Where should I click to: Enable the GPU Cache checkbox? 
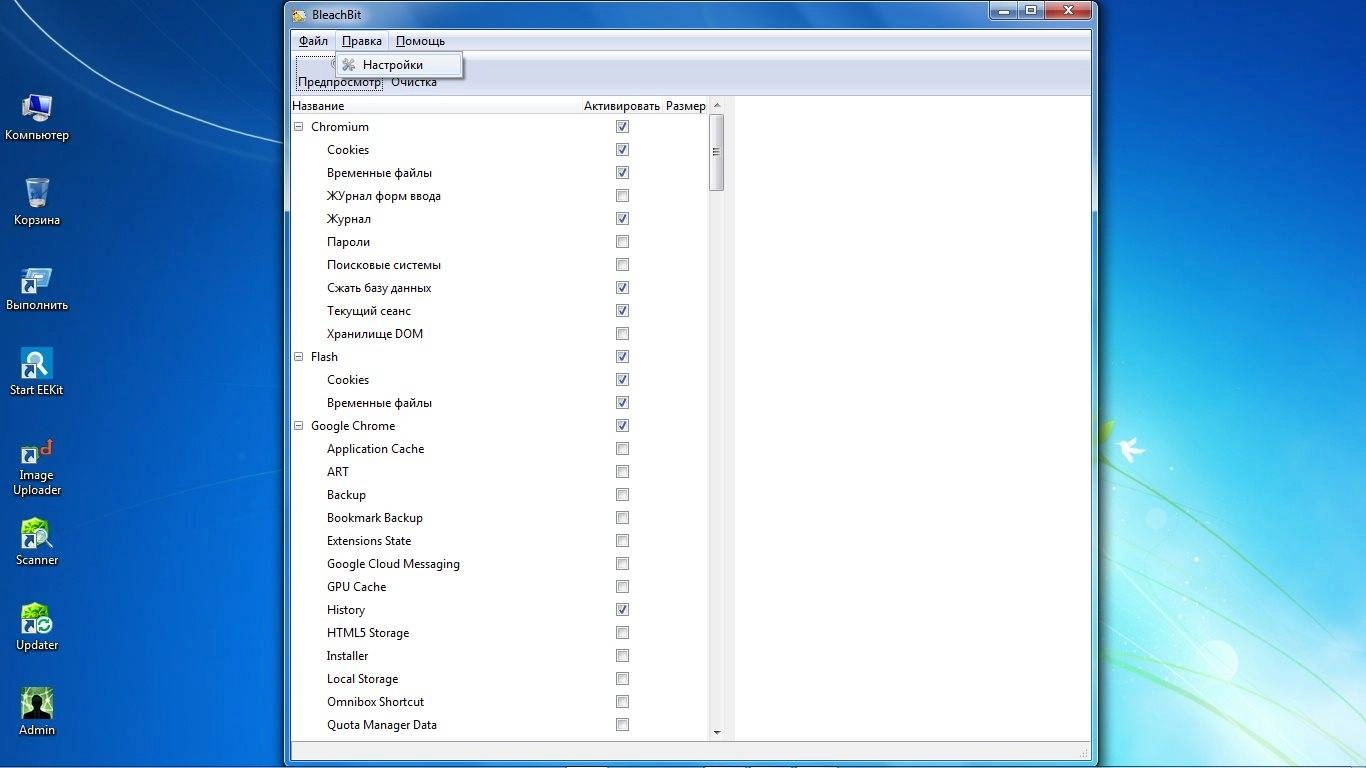click(622, 587)
